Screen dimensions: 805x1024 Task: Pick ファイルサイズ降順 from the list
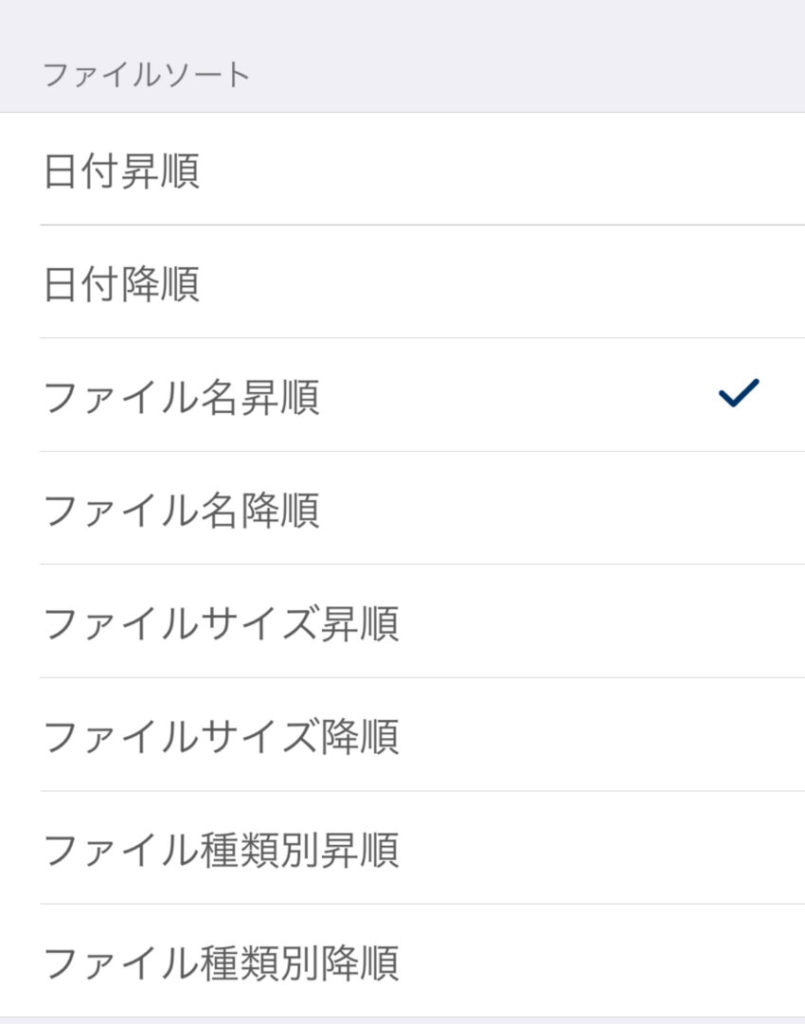tap(222, 736)
